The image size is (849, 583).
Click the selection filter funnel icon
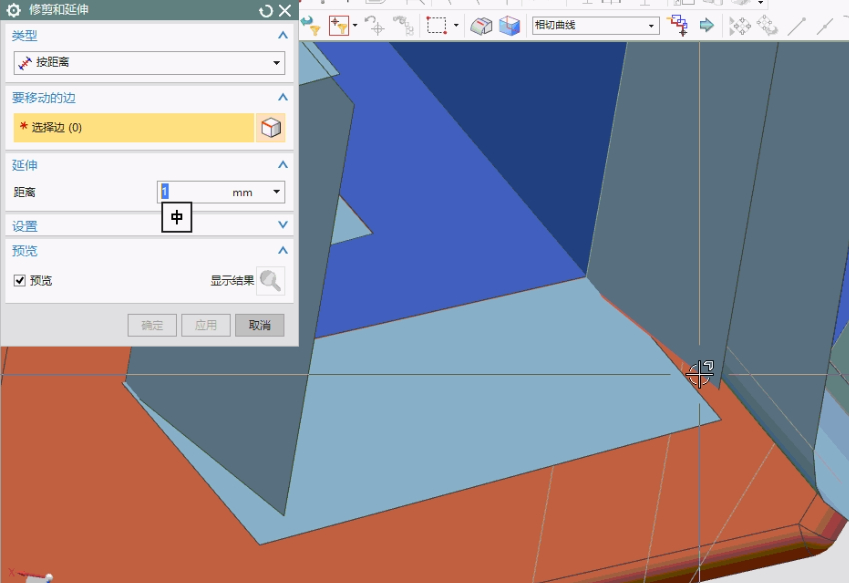pyautogui.click(x=338, y=25)
